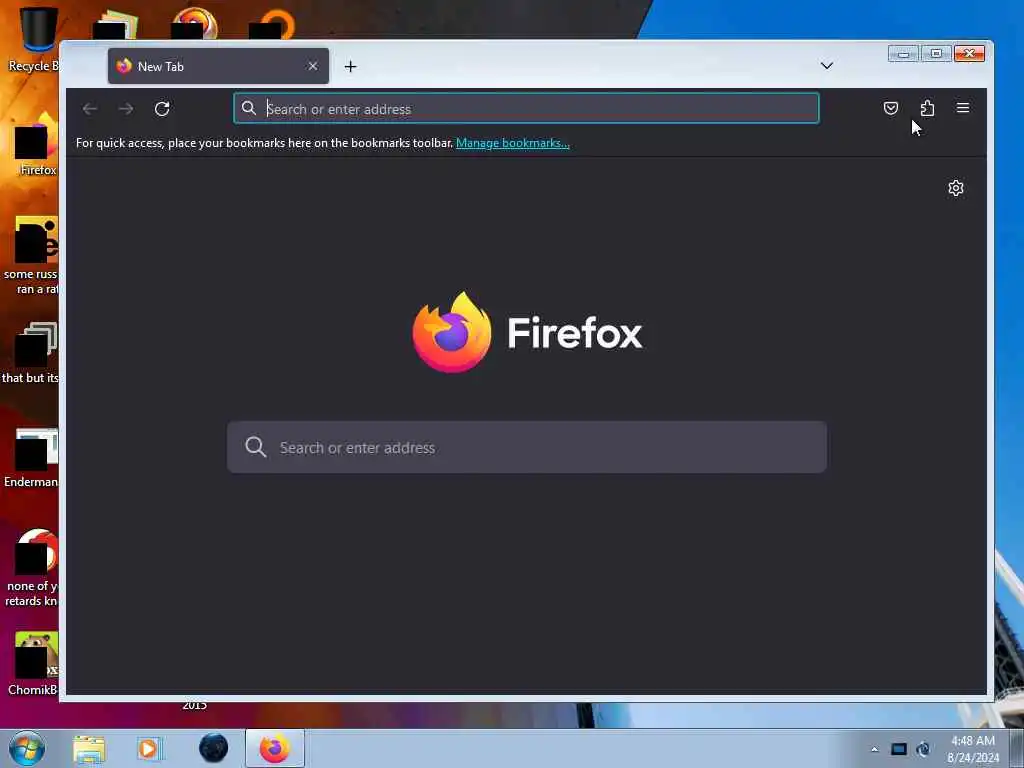Open the dark globe taskbar app
The image size is (1024, 768).
(x=214, y=748)
